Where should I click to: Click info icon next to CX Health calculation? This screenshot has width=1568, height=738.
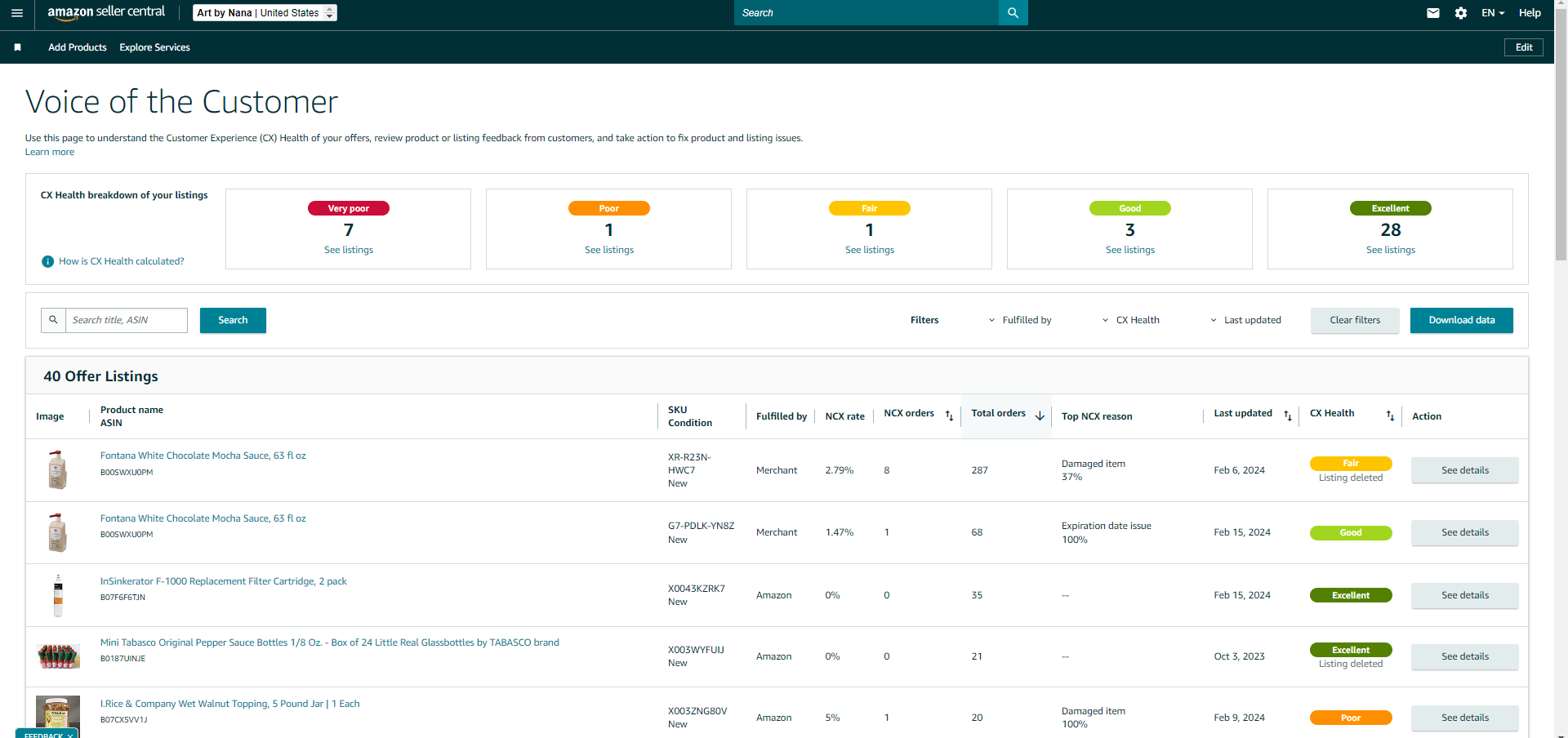click(47, 261)
